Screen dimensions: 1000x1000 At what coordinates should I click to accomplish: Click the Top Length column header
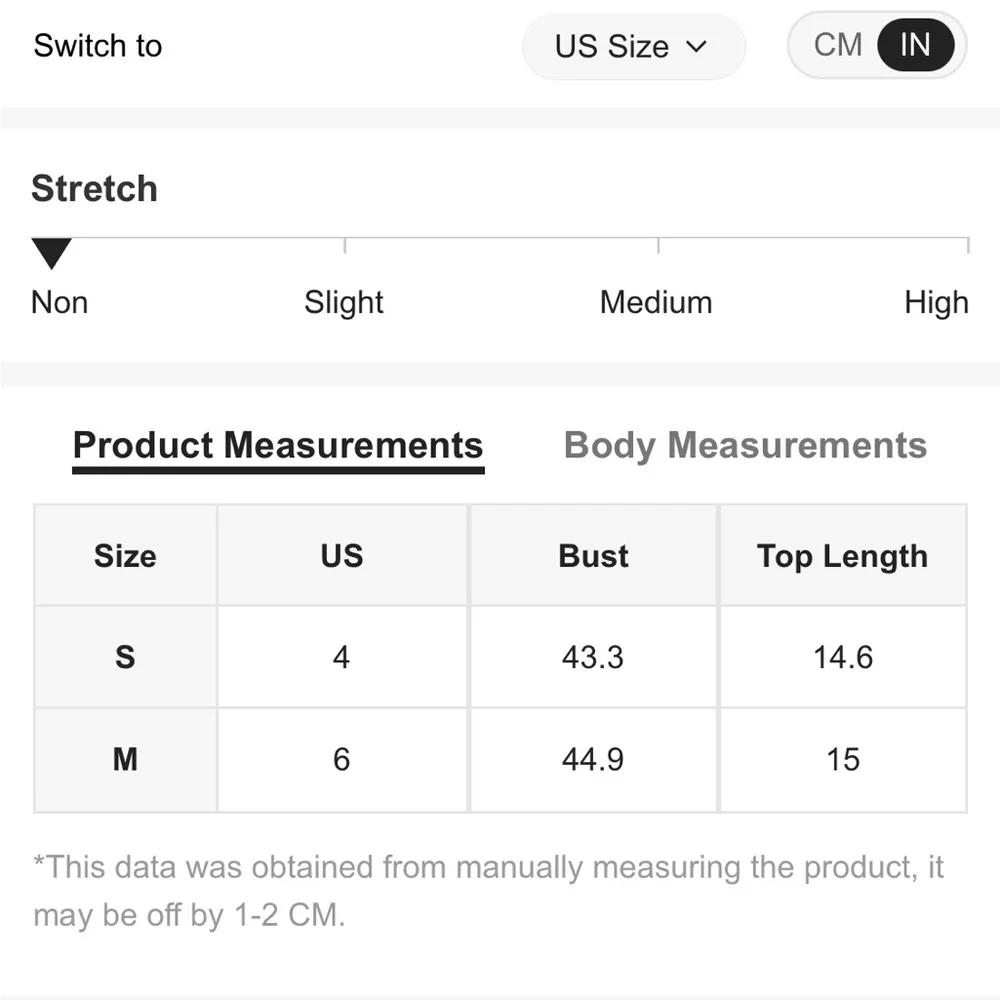pos(842,556)
